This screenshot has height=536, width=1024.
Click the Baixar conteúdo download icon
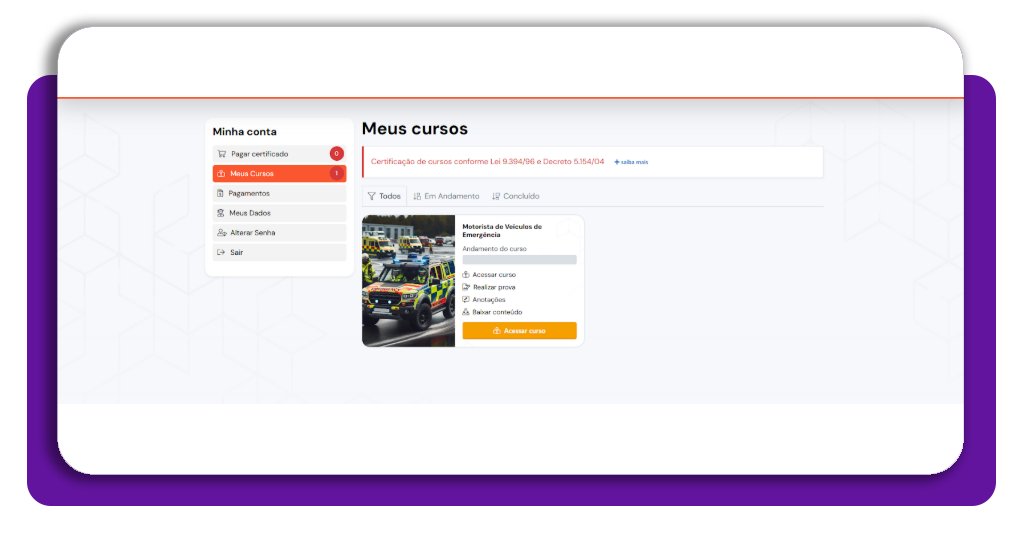coord(466,312)
